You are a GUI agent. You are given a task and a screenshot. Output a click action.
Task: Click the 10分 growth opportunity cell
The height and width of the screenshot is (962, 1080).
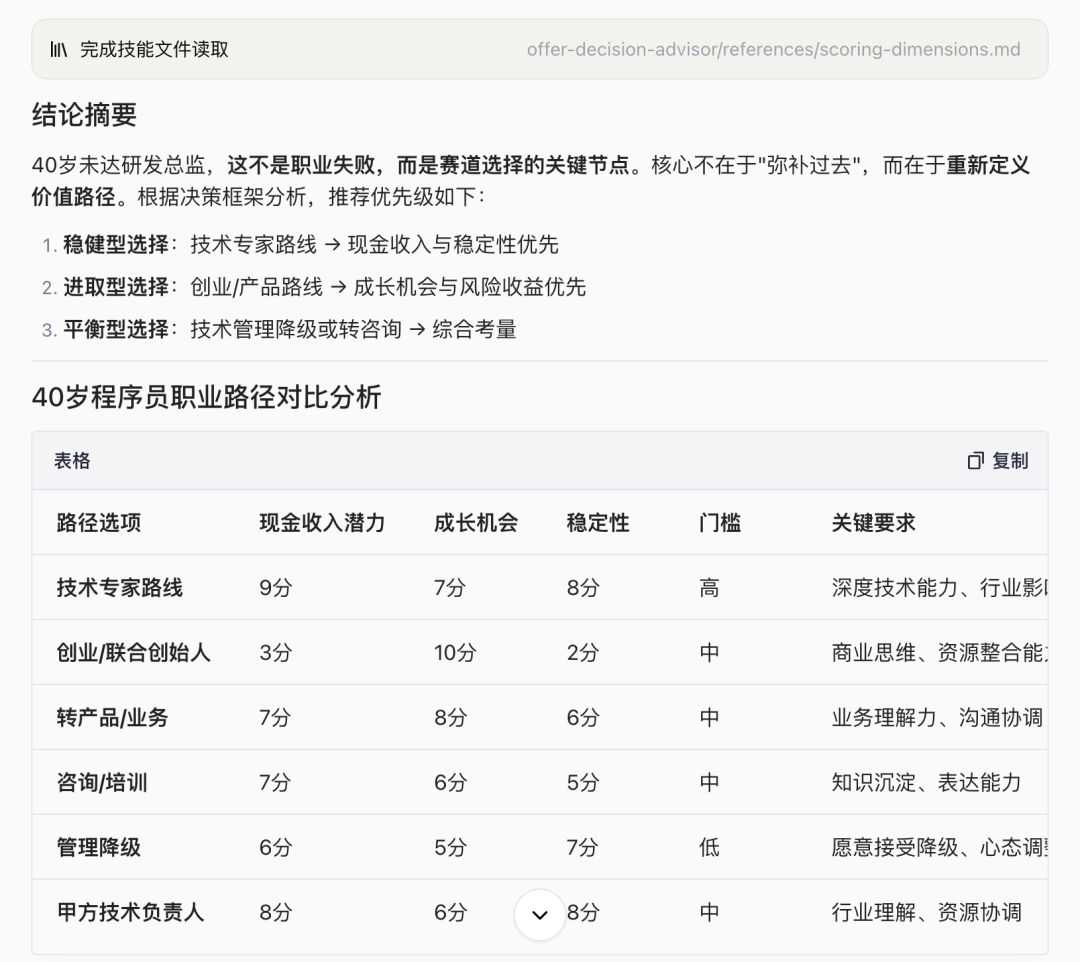(455, 652)
